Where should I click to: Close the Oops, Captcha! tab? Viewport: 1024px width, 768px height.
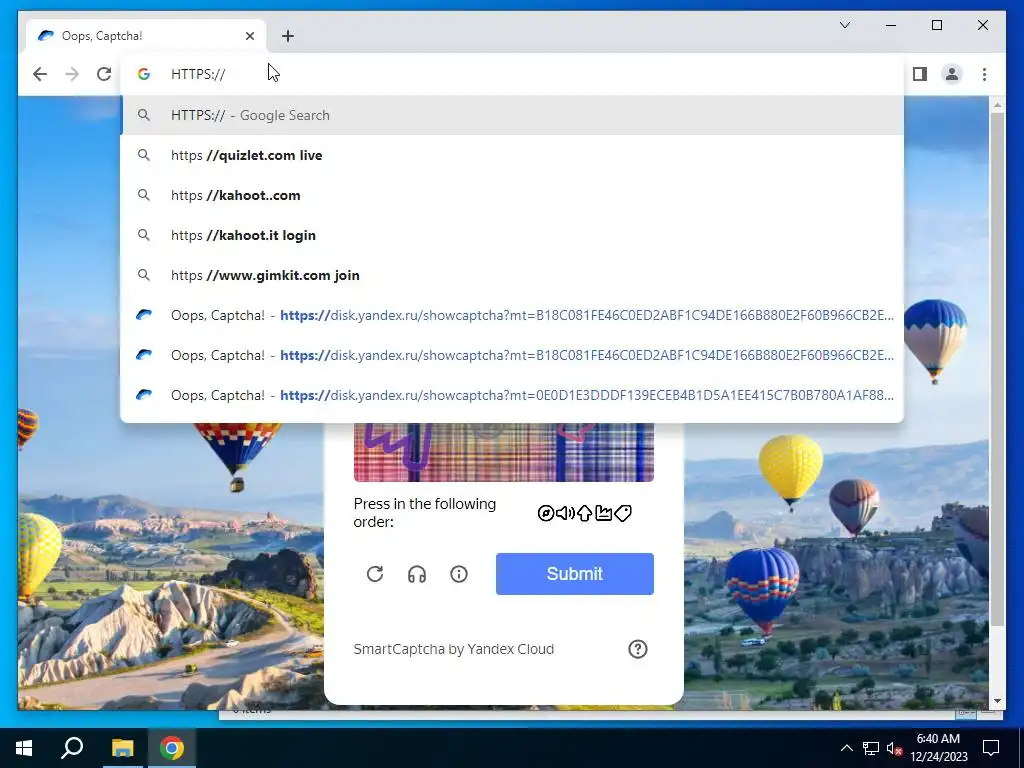coord(249,36)
